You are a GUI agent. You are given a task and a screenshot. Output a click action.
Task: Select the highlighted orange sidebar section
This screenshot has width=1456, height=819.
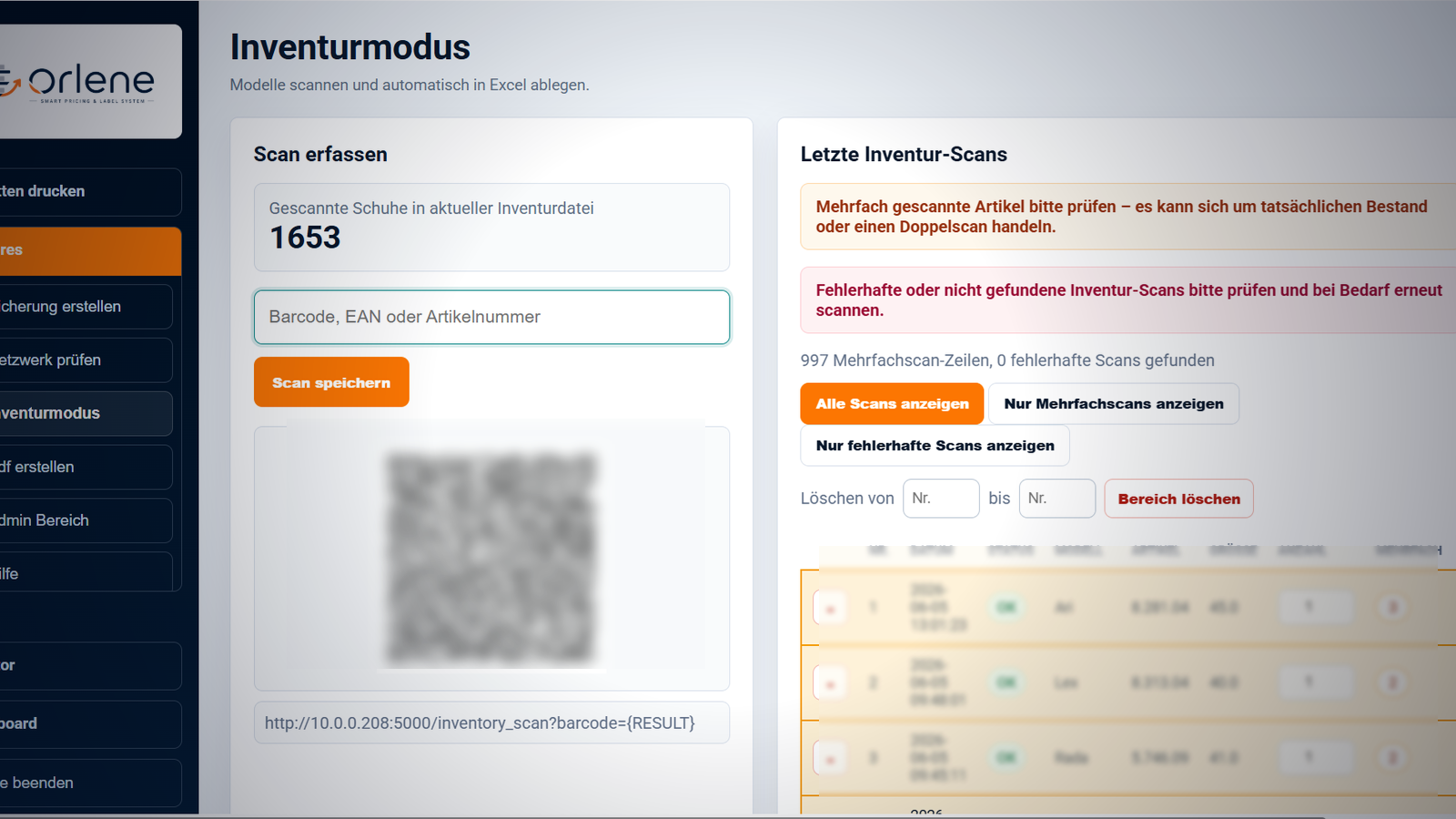click(90, 250)
